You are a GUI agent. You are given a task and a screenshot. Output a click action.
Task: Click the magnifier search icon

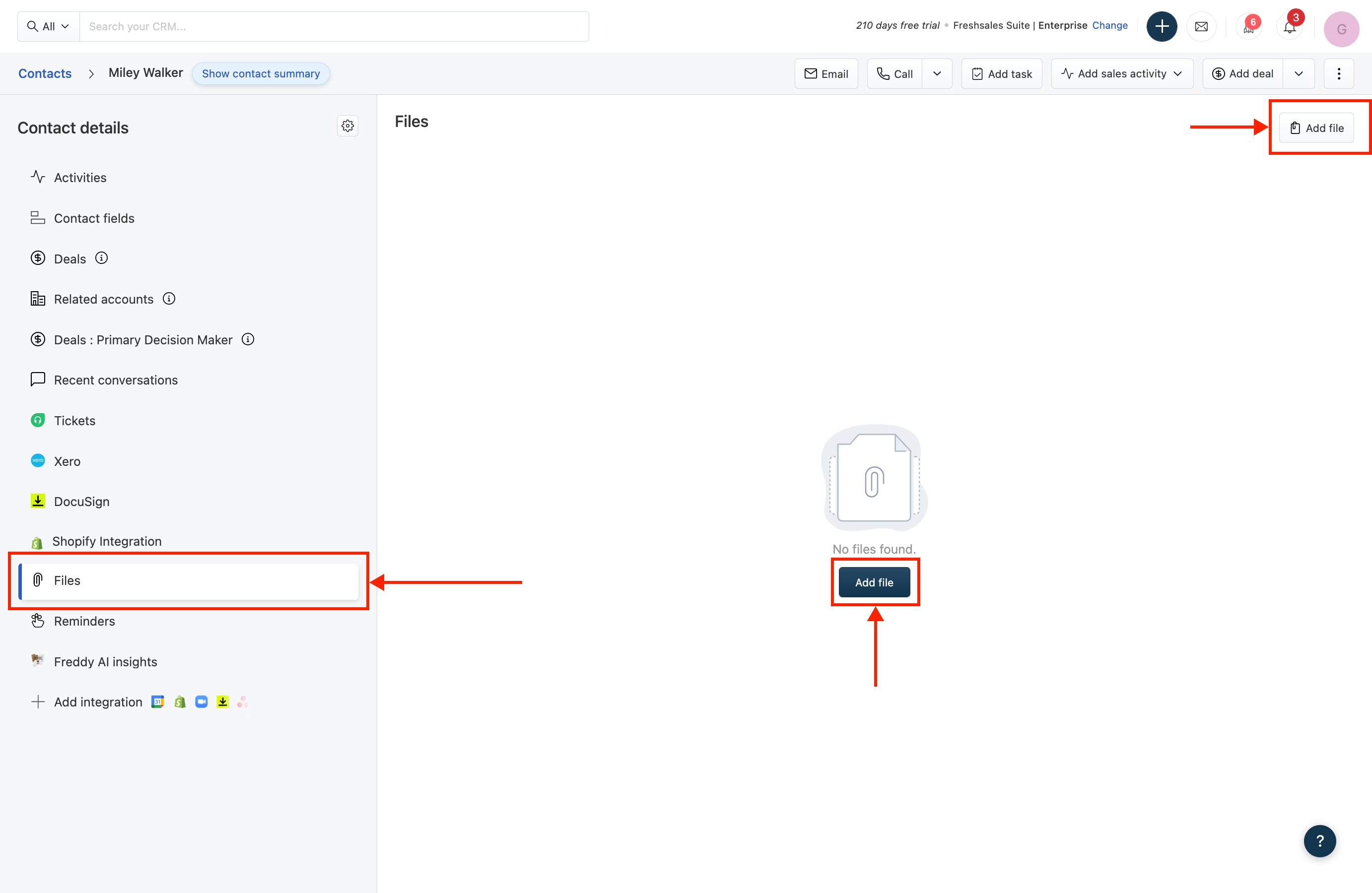coord(32,26)
